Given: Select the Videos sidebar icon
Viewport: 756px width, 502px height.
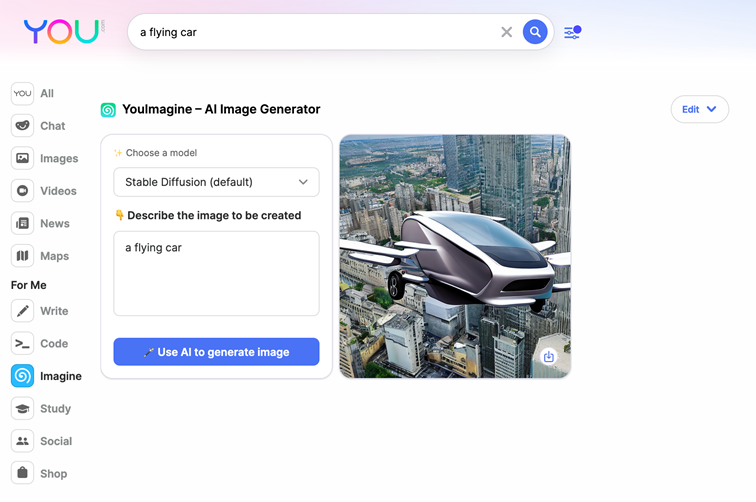Looking at the screenshot, I should (22, 191).
